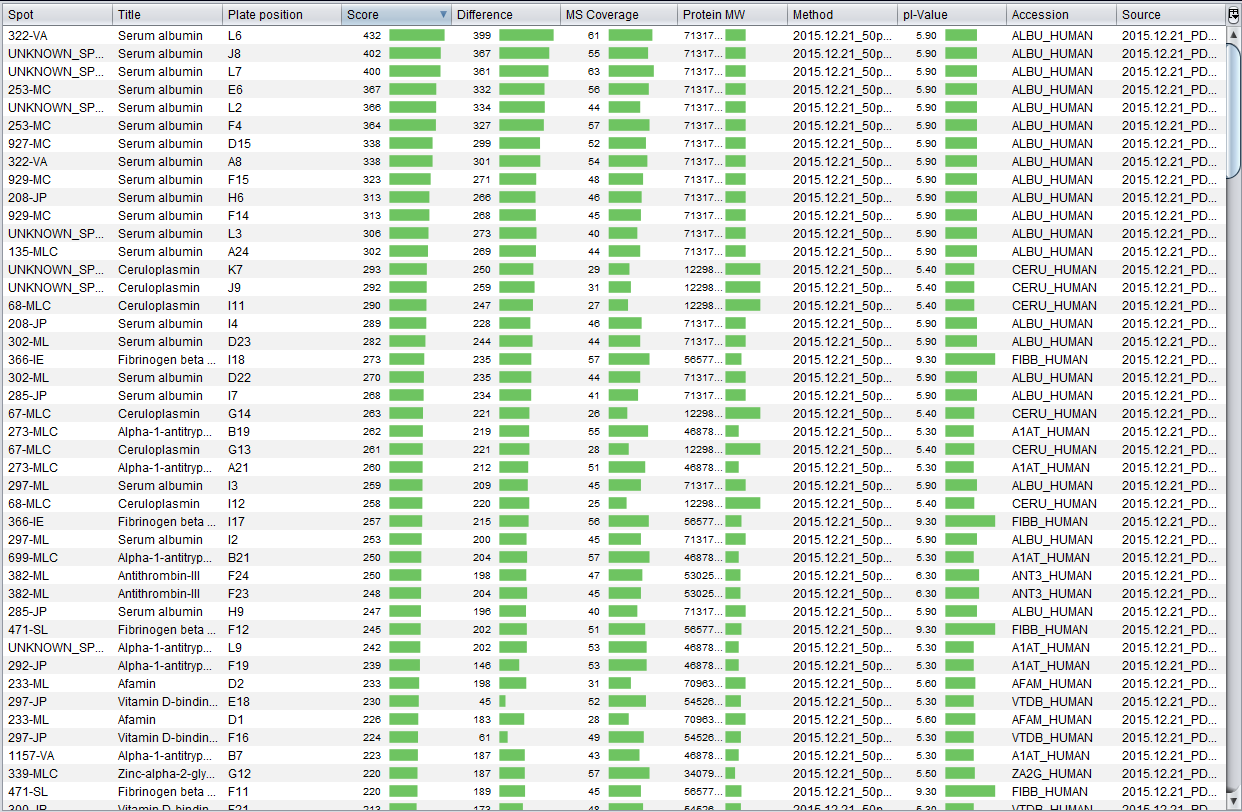Click the MS Coverage column header

(x=617, y=15)
